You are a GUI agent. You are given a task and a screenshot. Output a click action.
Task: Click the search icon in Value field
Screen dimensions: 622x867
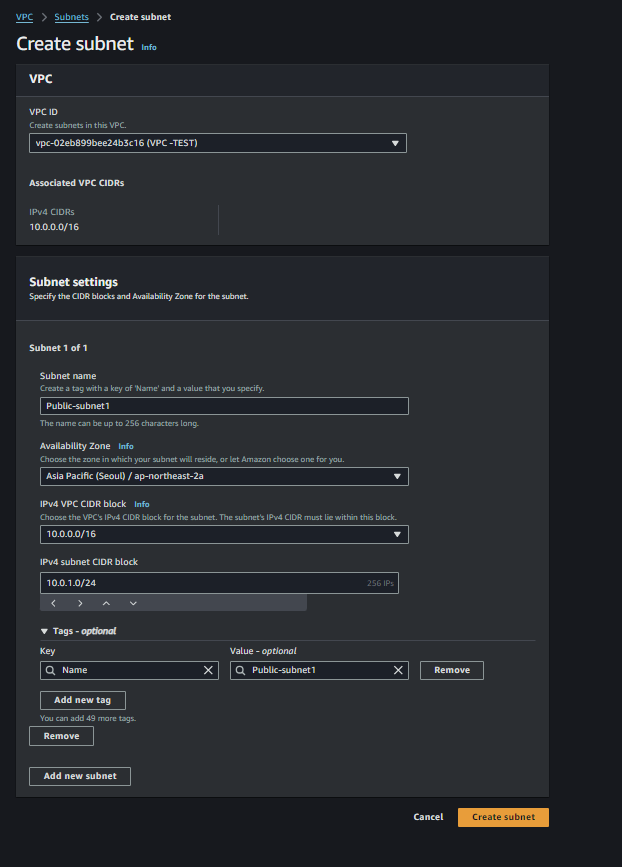[x=241, y=670]
